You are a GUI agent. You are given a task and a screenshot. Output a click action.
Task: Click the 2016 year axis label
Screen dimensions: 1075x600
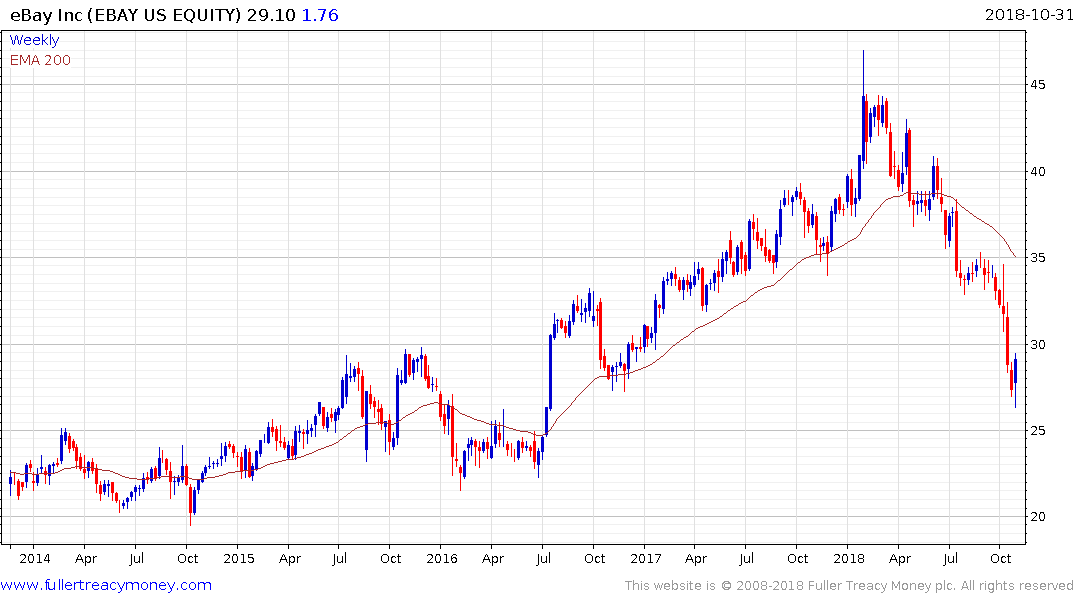point(442,558)
